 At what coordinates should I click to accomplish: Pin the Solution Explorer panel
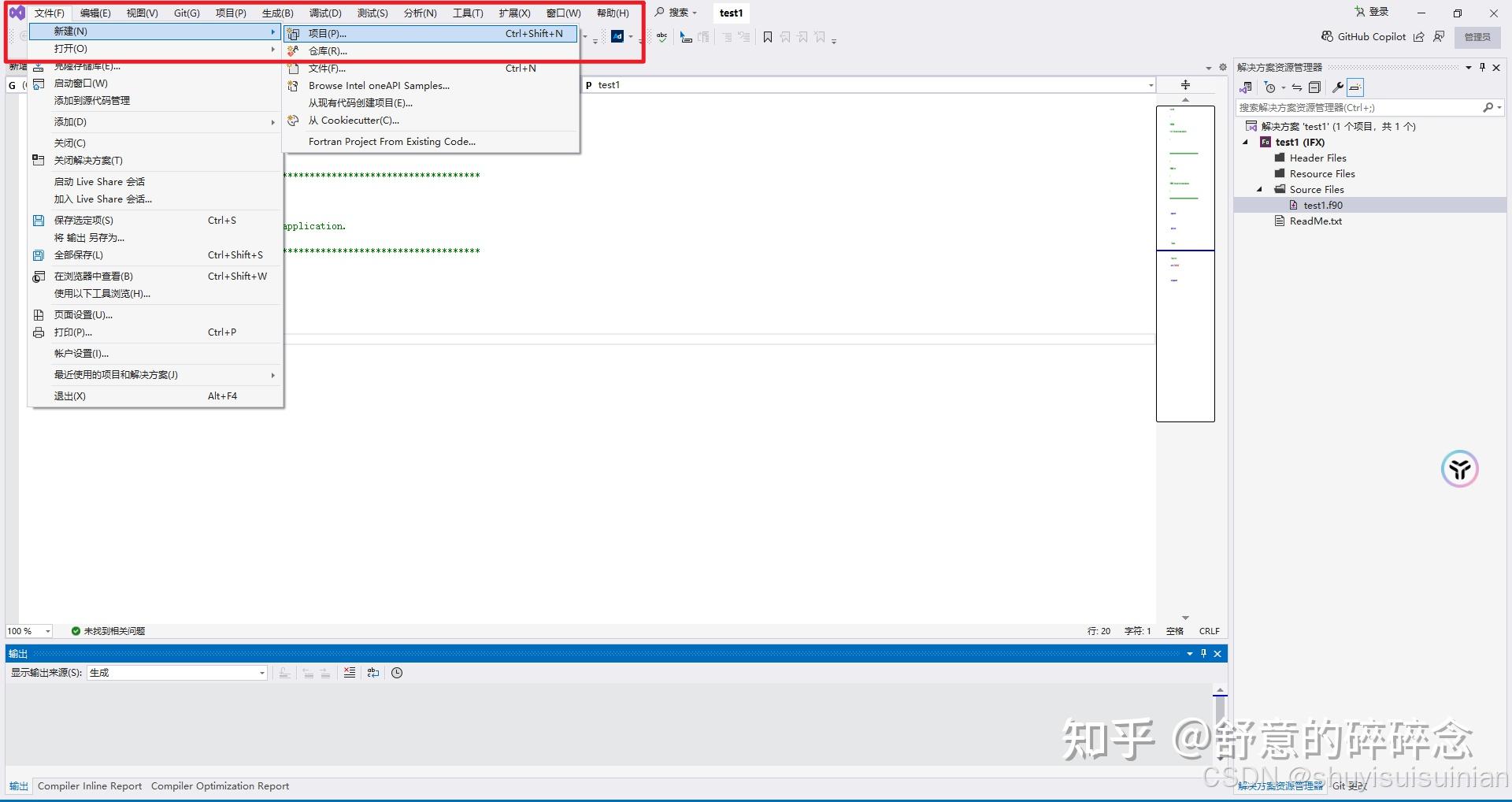(x=1482, y=67)
